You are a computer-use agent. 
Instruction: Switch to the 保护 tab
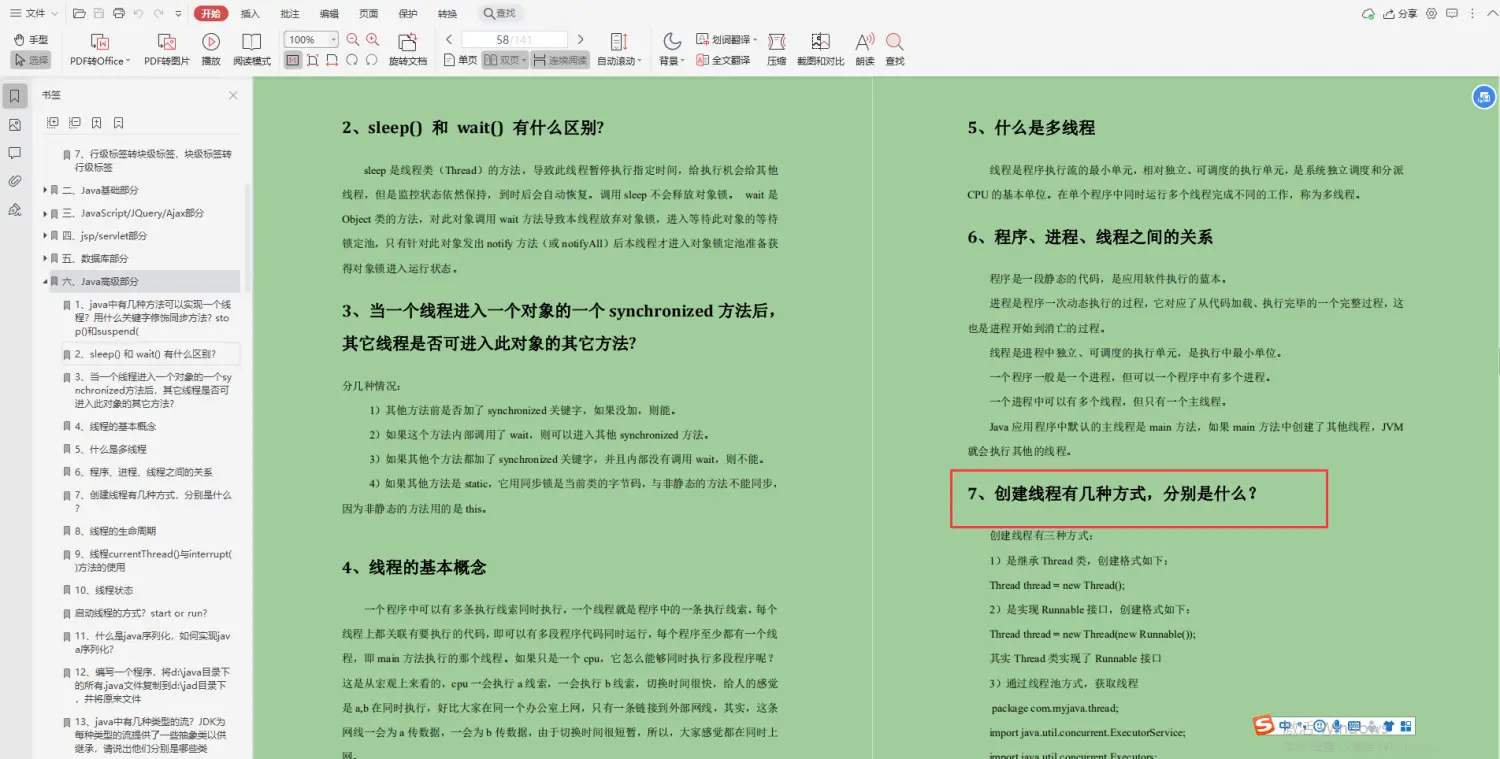coord(408,14)
